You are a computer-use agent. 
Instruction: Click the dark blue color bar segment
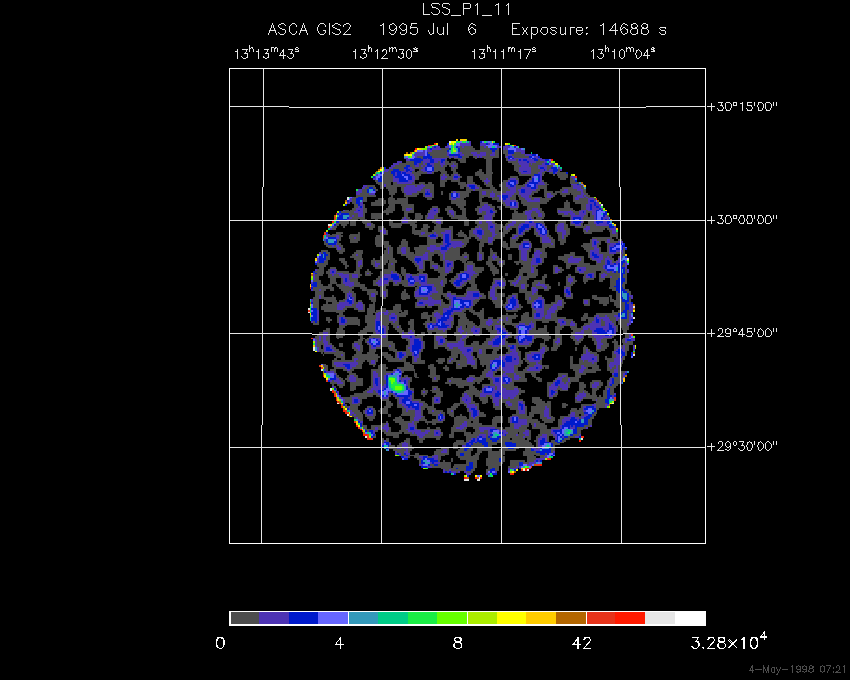(x=304, y=618)
